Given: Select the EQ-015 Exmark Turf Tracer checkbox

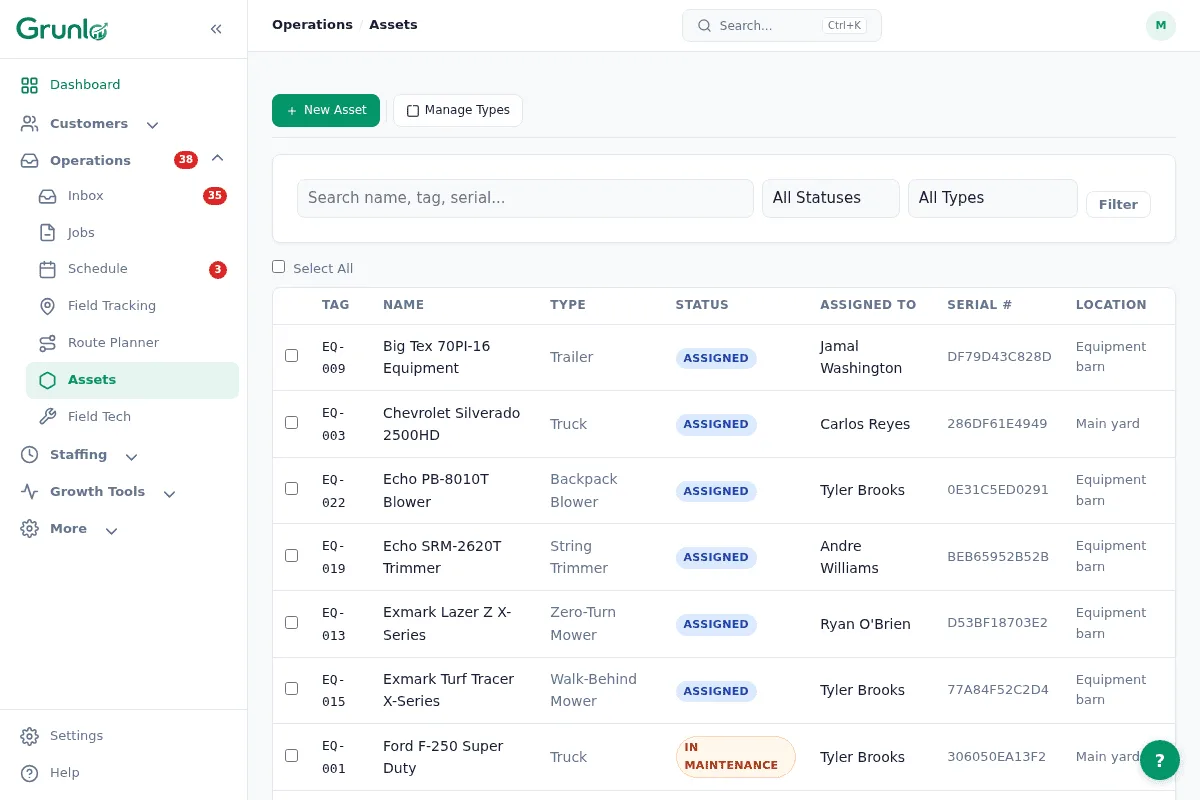Looking at the screenshot, I should click(292, 689).
